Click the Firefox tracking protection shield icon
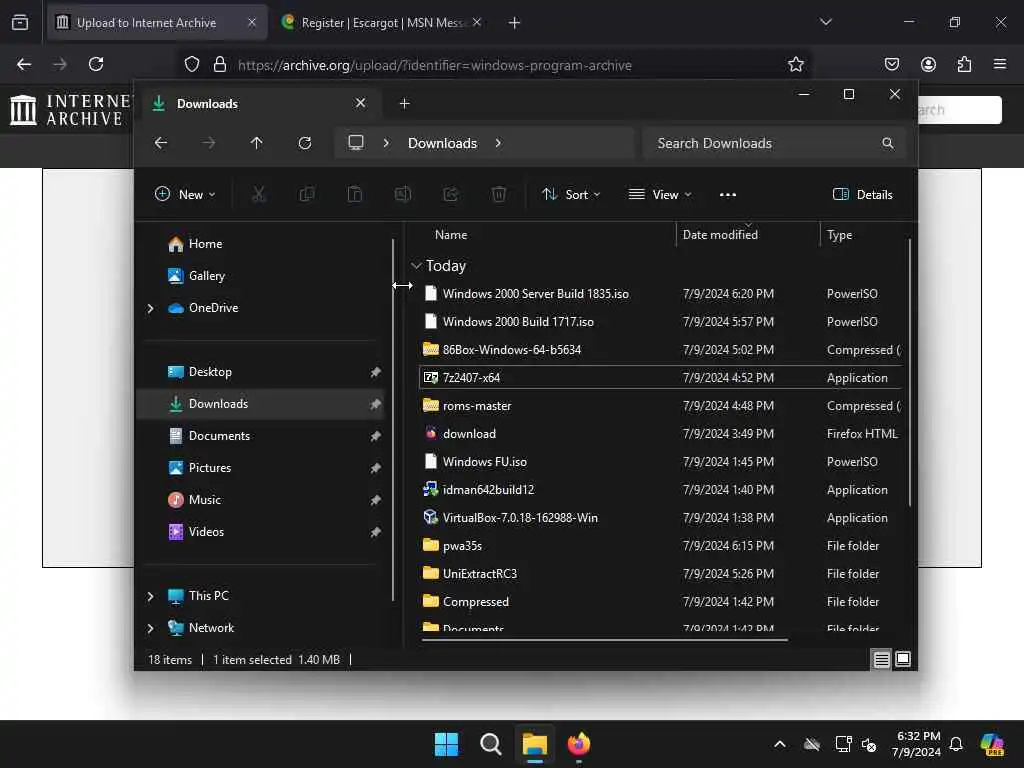This screenshot has width=1024, height=768. pos(191,64)
